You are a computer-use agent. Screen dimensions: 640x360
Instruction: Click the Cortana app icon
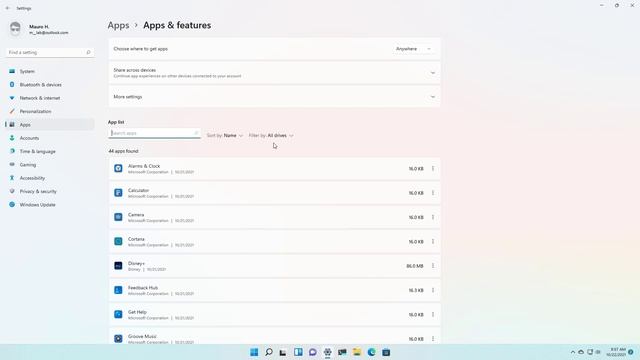coord(118,241)
